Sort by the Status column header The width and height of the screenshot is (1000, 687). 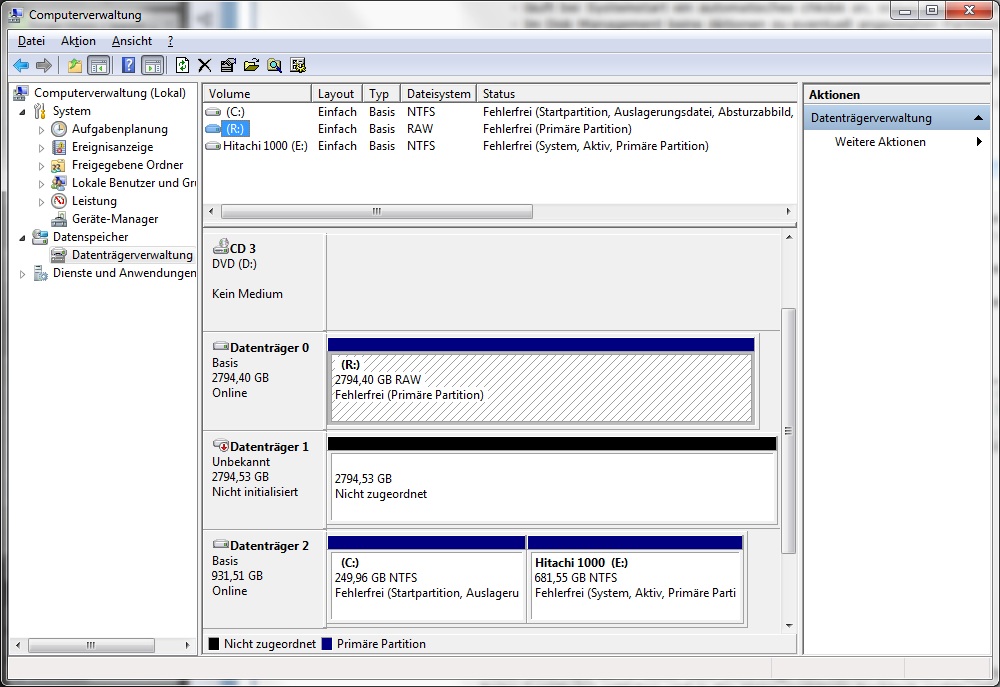(637, 94)
